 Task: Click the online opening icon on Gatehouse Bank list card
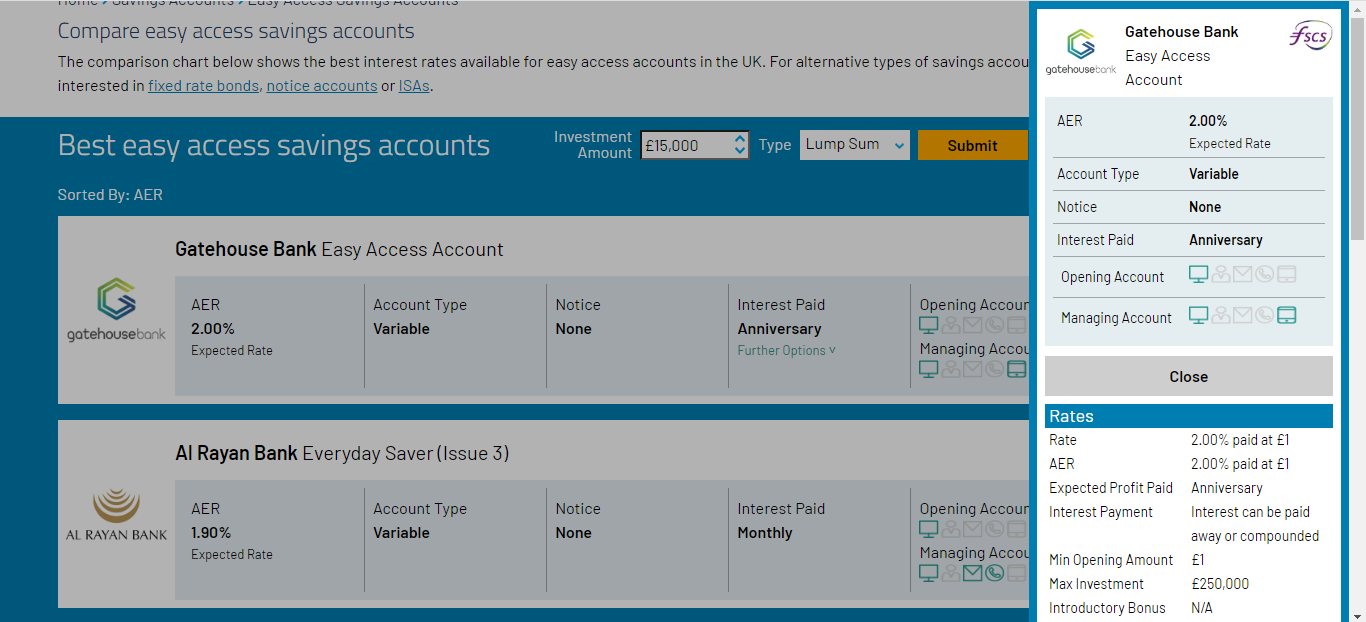pos(929,325)
